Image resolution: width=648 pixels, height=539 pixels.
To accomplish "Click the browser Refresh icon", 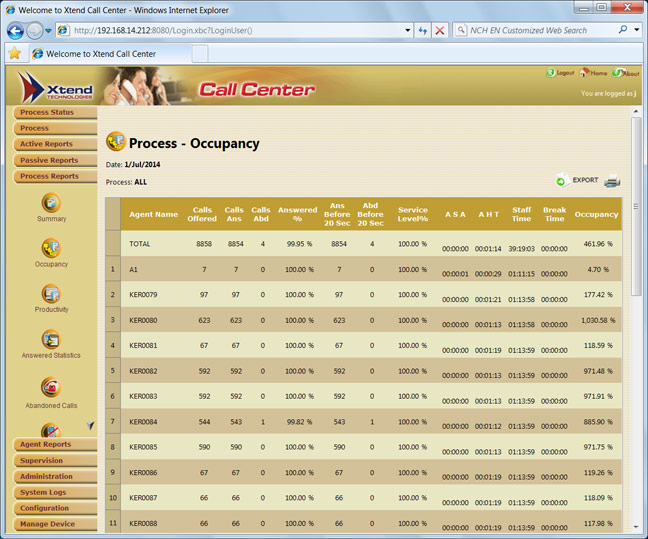I will (x=422, y=30).
